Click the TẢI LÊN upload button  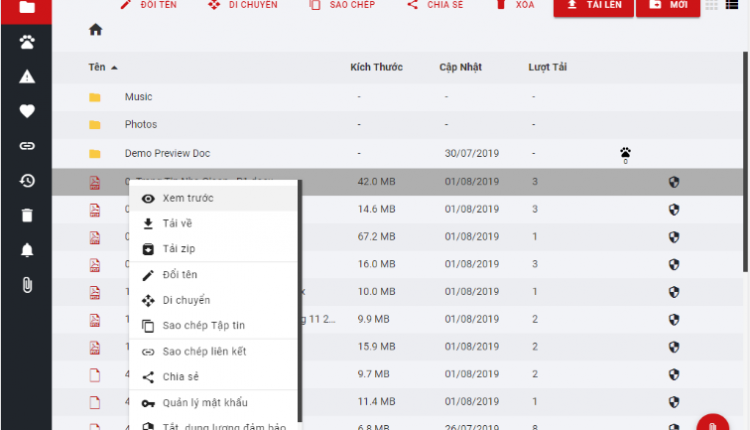(594, 7)
